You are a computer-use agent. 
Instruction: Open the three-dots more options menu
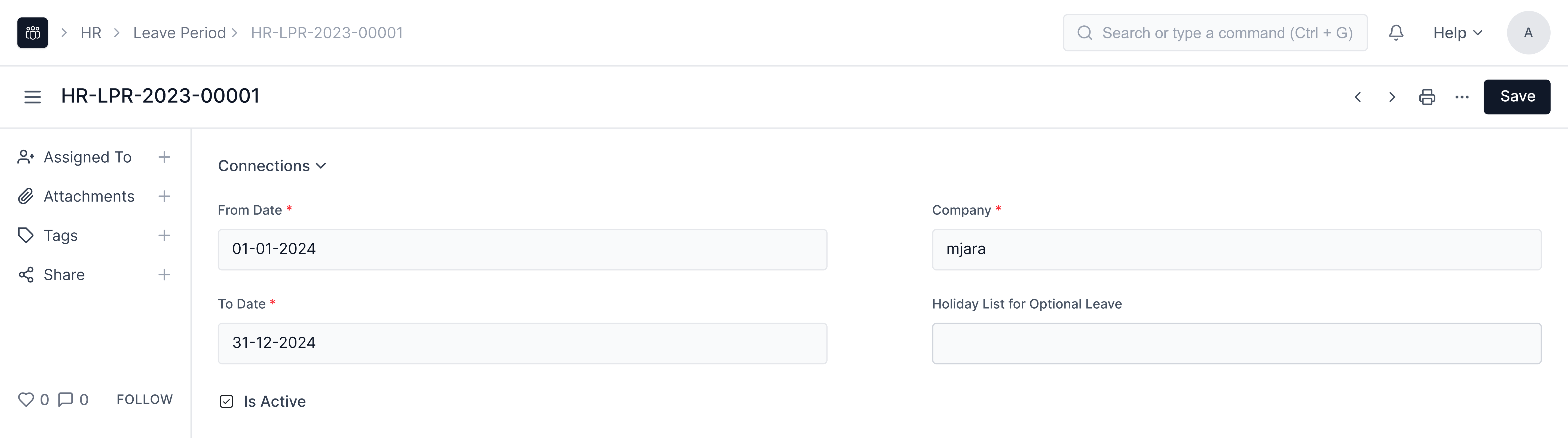1462,97
